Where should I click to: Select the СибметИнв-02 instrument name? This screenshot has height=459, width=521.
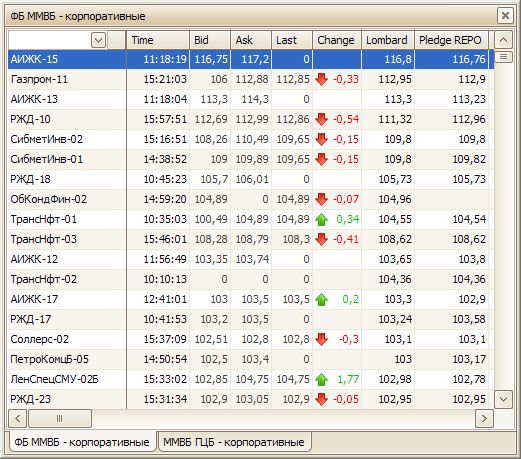(x=47, y=139)
